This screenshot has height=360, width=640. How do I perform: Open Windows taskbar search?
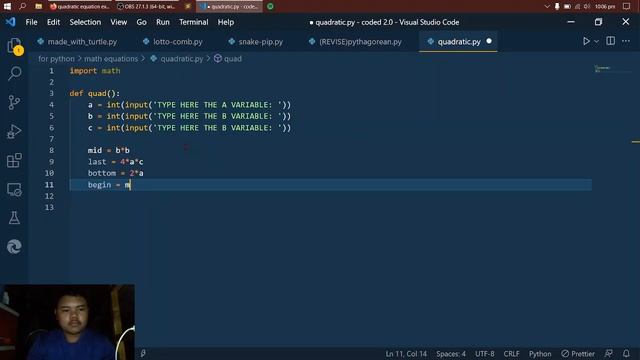22,6
